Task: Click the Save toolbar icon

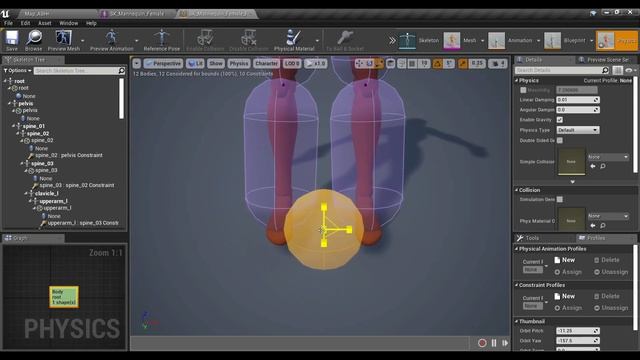Action: pos(11,40)
